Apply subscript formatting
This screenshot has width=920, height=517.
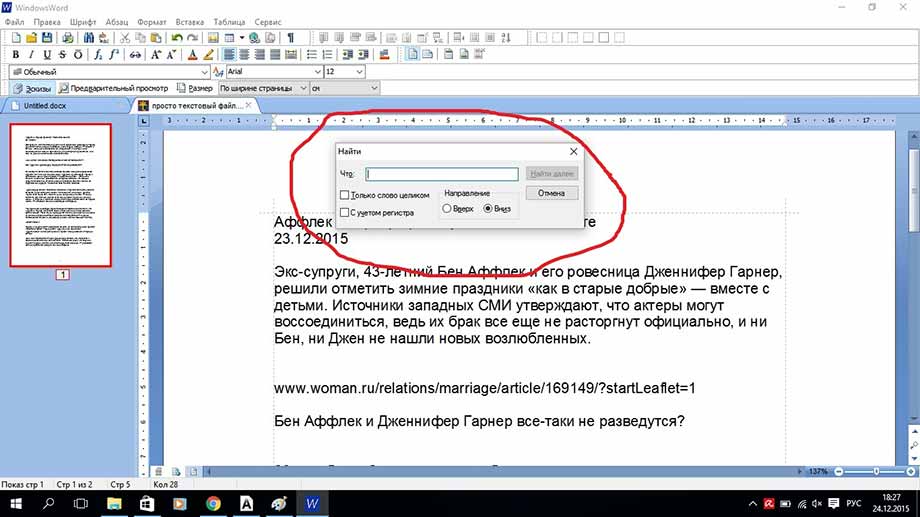click(x=98, y=55)
